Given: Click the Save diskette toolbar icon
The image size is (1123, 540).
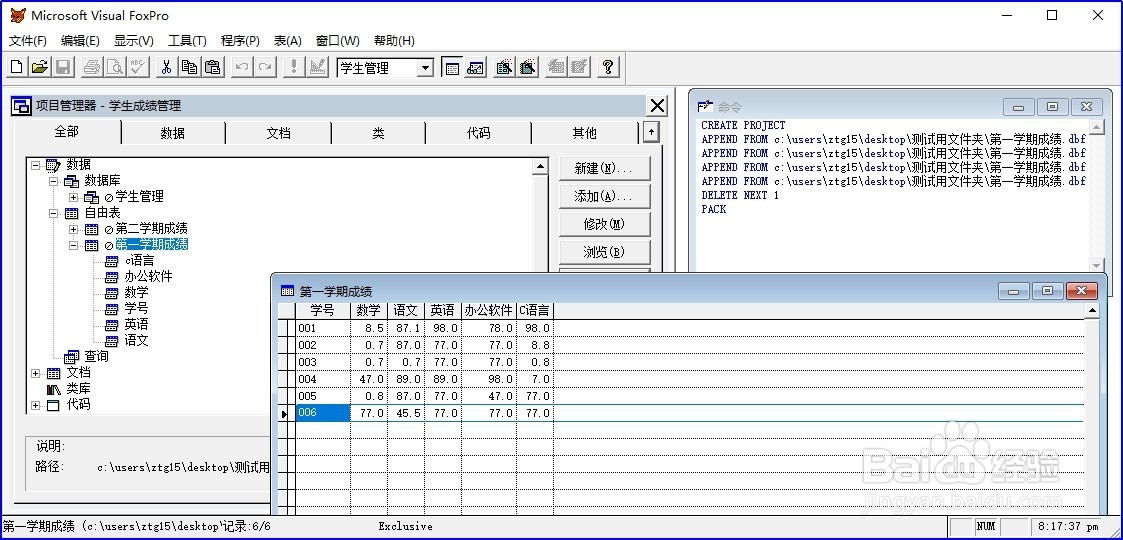Looking at the screenshot, I should point(62,67).
